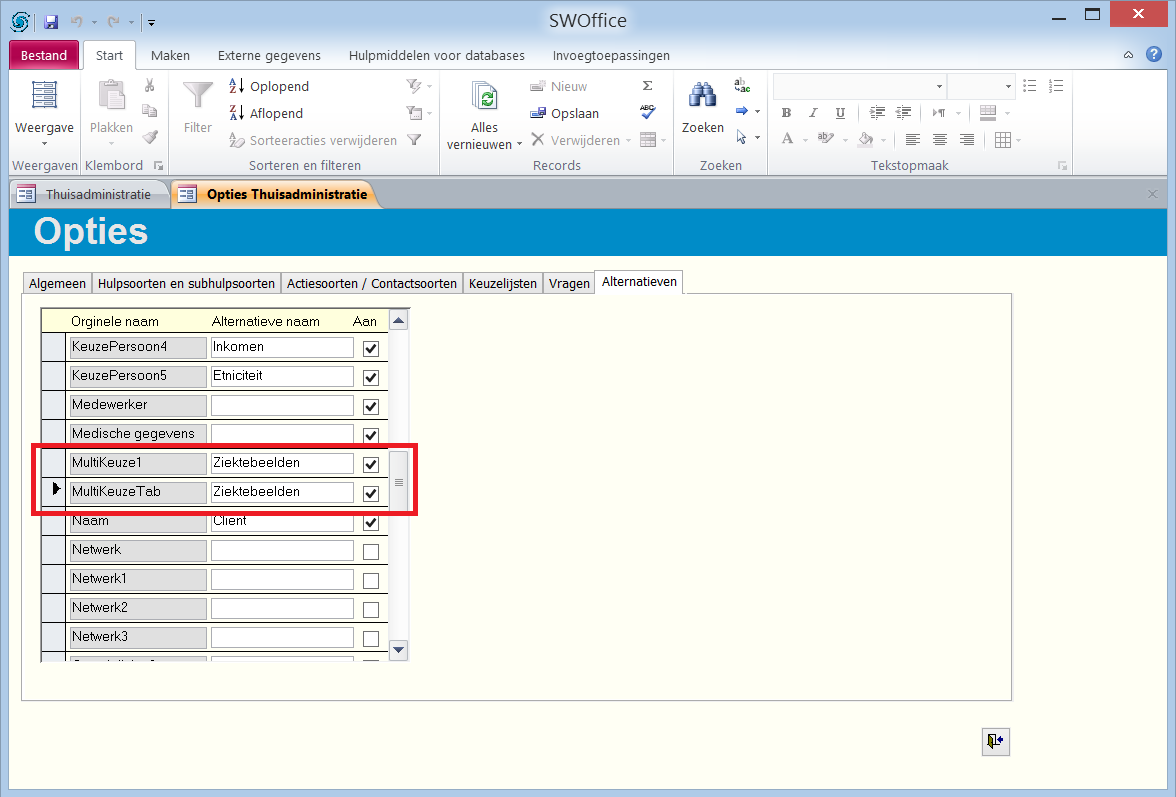Open the Keuzelijsten options tab
1176x797 pixels.
[502, 283]
